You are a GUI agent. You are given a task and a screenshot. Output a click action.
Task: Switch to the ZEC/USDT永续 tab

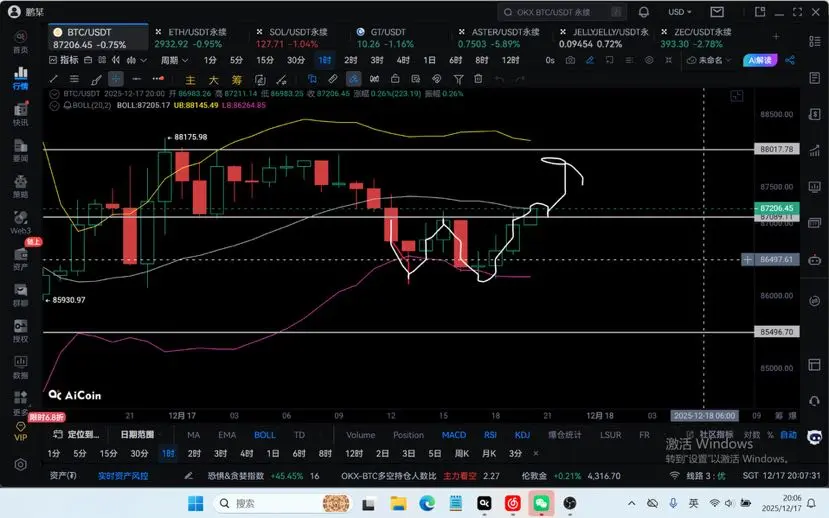coord(702,38)
